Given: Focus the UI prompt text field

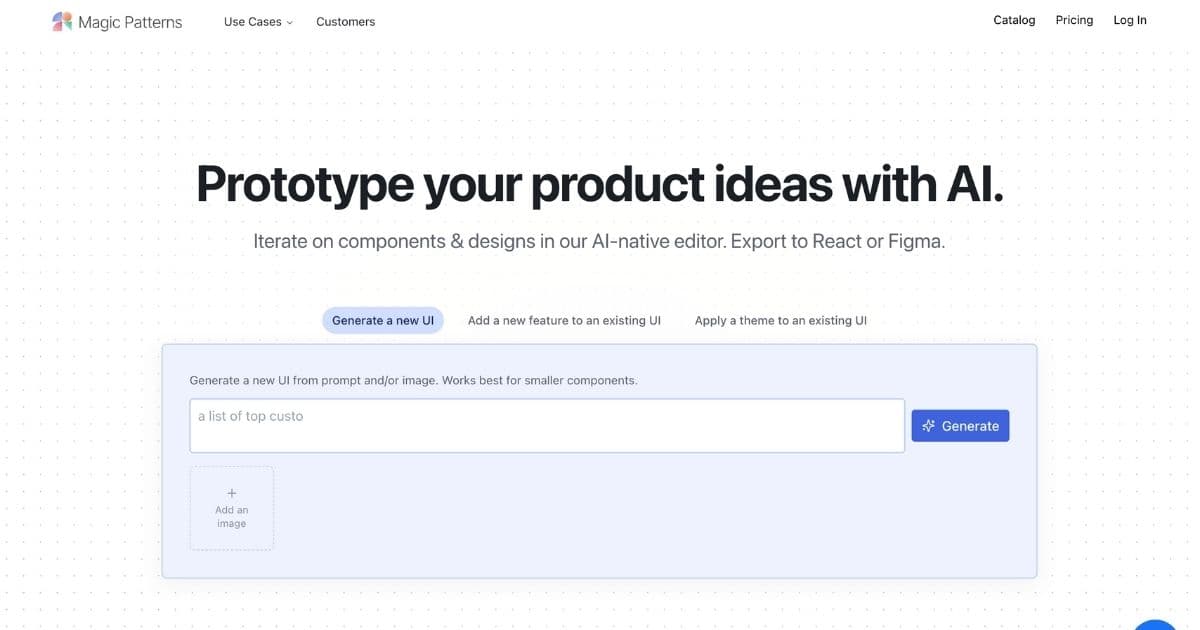Looking at the screenshot, I should [x=547, y=426].
